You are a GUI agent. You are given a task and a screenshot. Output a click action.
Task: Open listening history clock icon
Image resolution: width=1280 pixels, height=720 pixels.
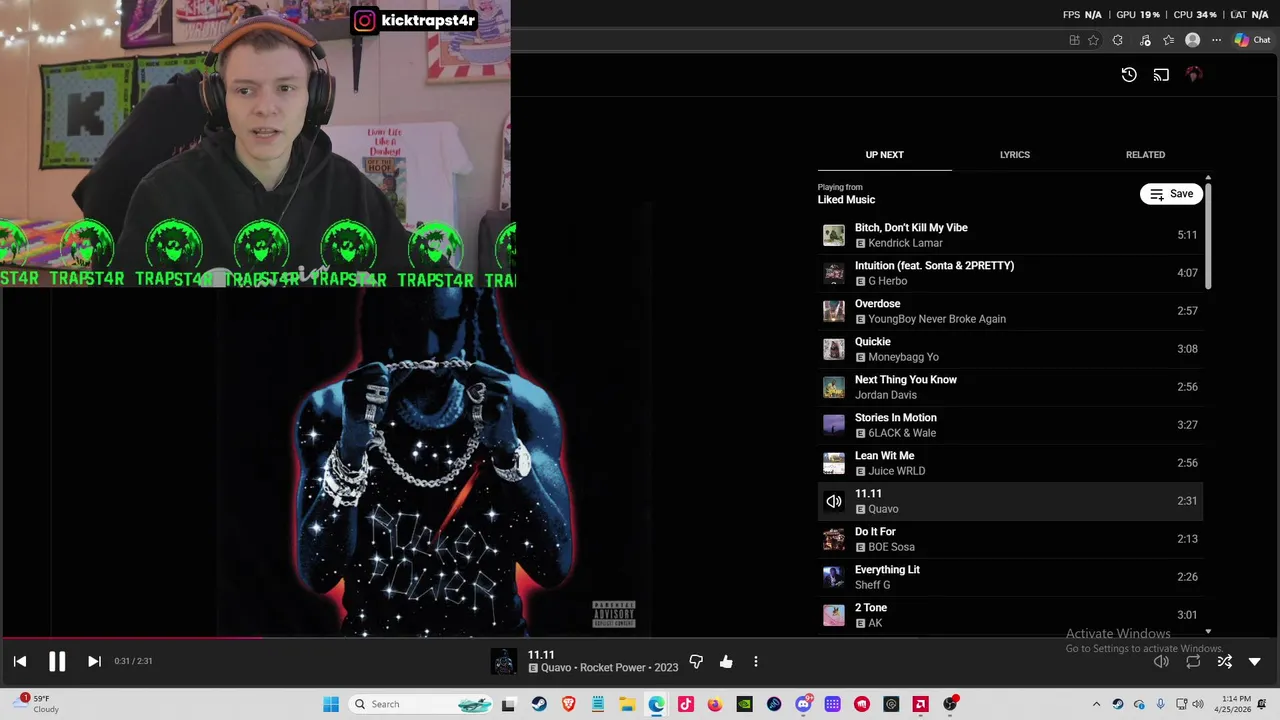pos(1129,74)
